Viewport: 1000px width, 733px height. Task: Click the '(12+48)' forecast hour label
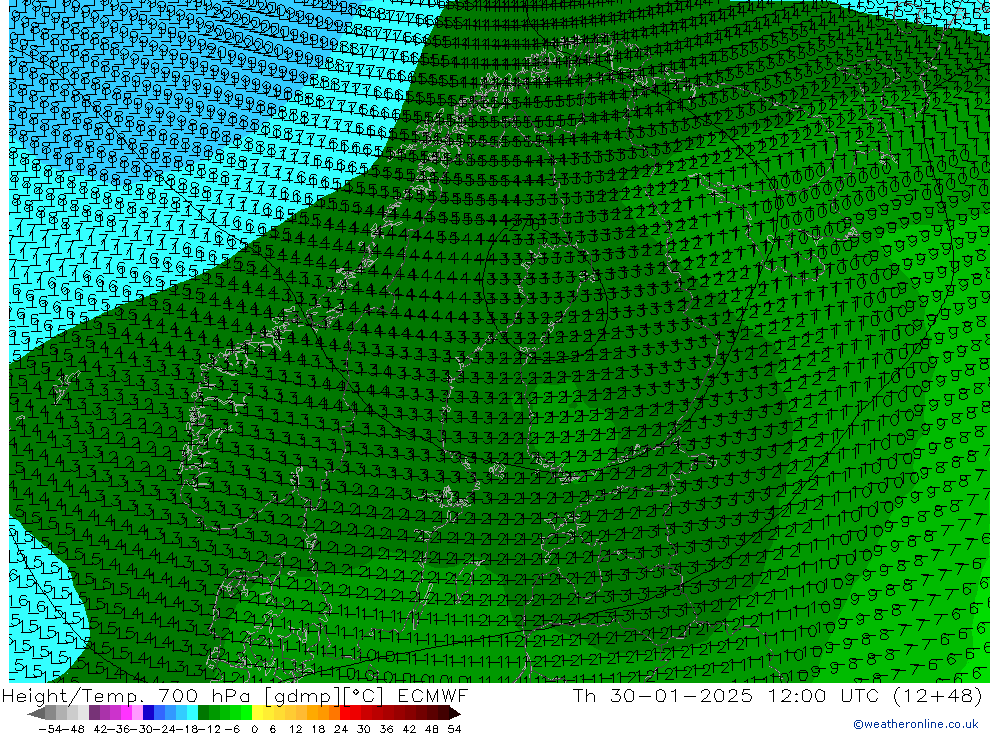(x=936, y=696)
